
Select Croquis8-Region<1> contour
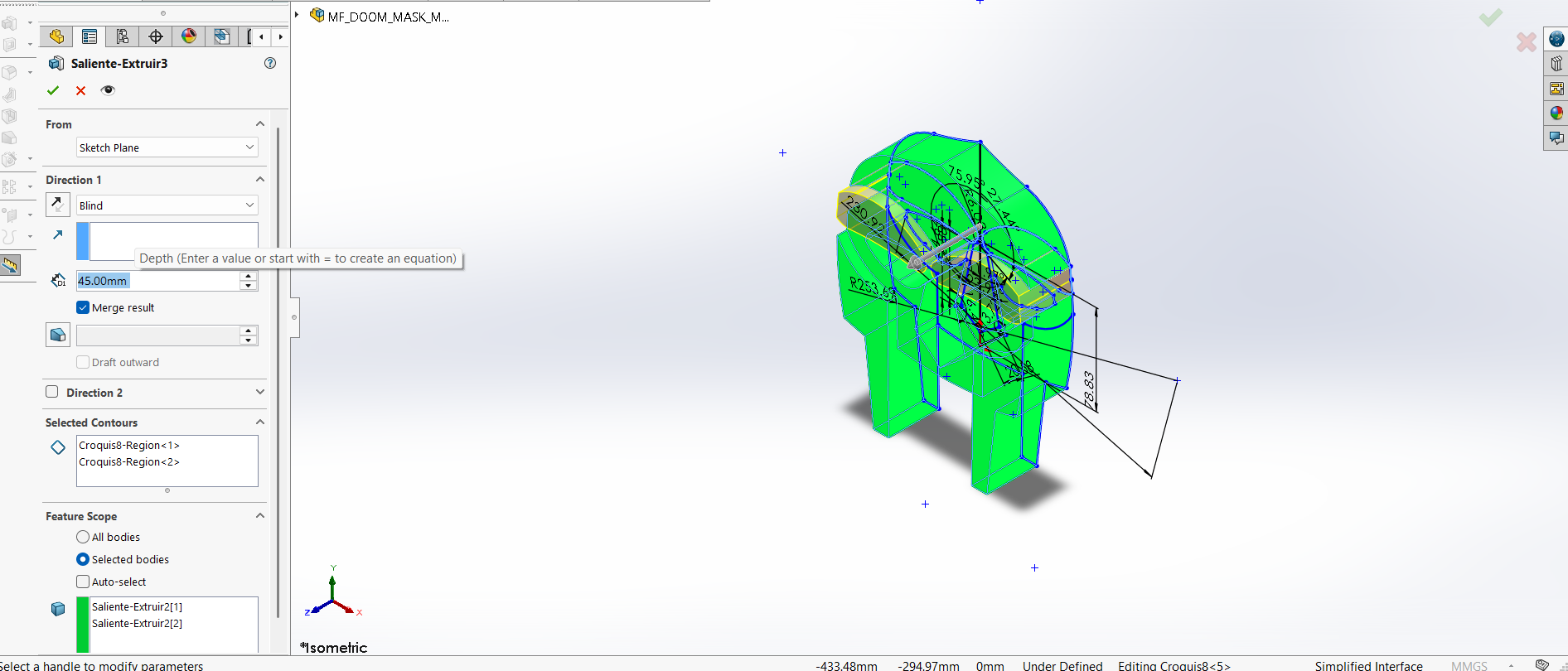pos(129,446)
